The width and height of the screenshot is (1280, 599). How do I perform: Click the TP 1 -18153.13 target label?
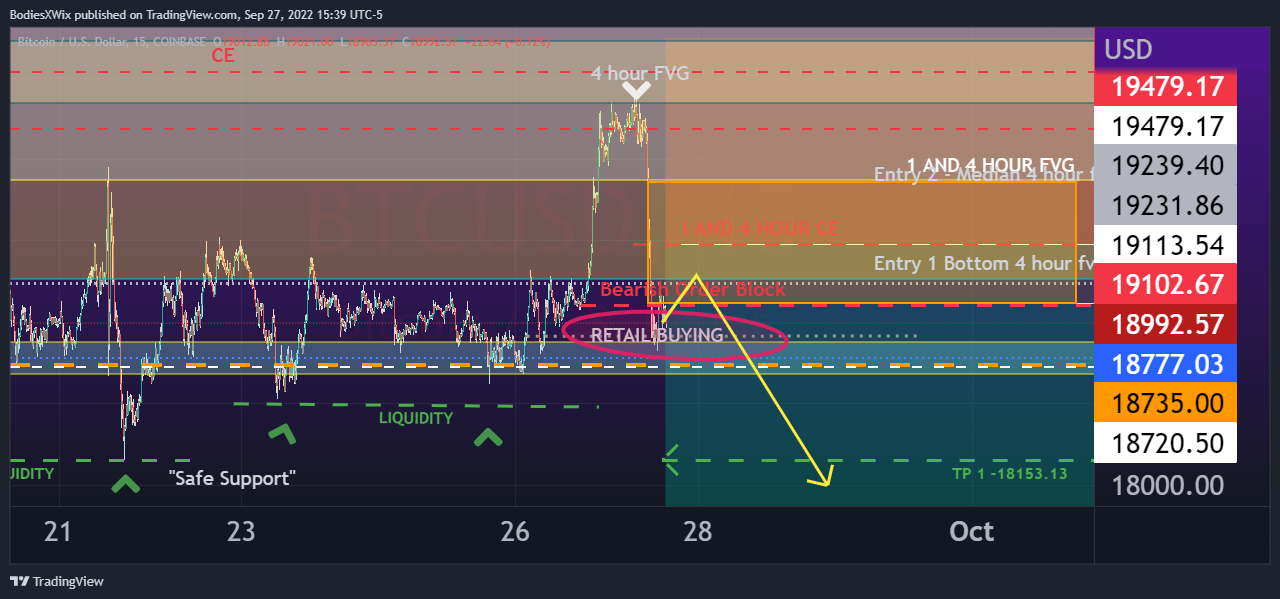[x=1009, y=473]
